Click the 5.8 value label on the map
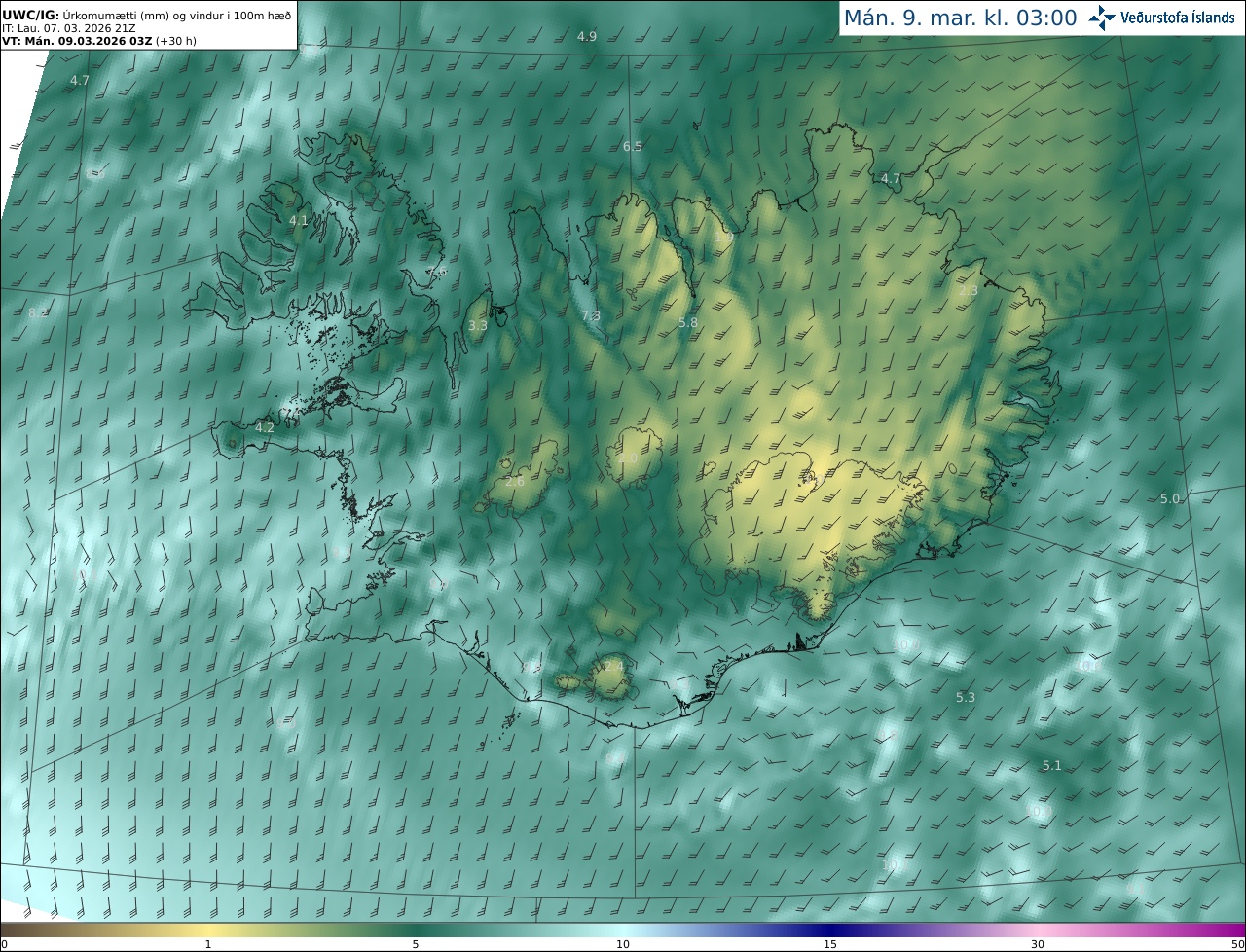The height and width of the screenshot is (952, 1246). (688, 322)
